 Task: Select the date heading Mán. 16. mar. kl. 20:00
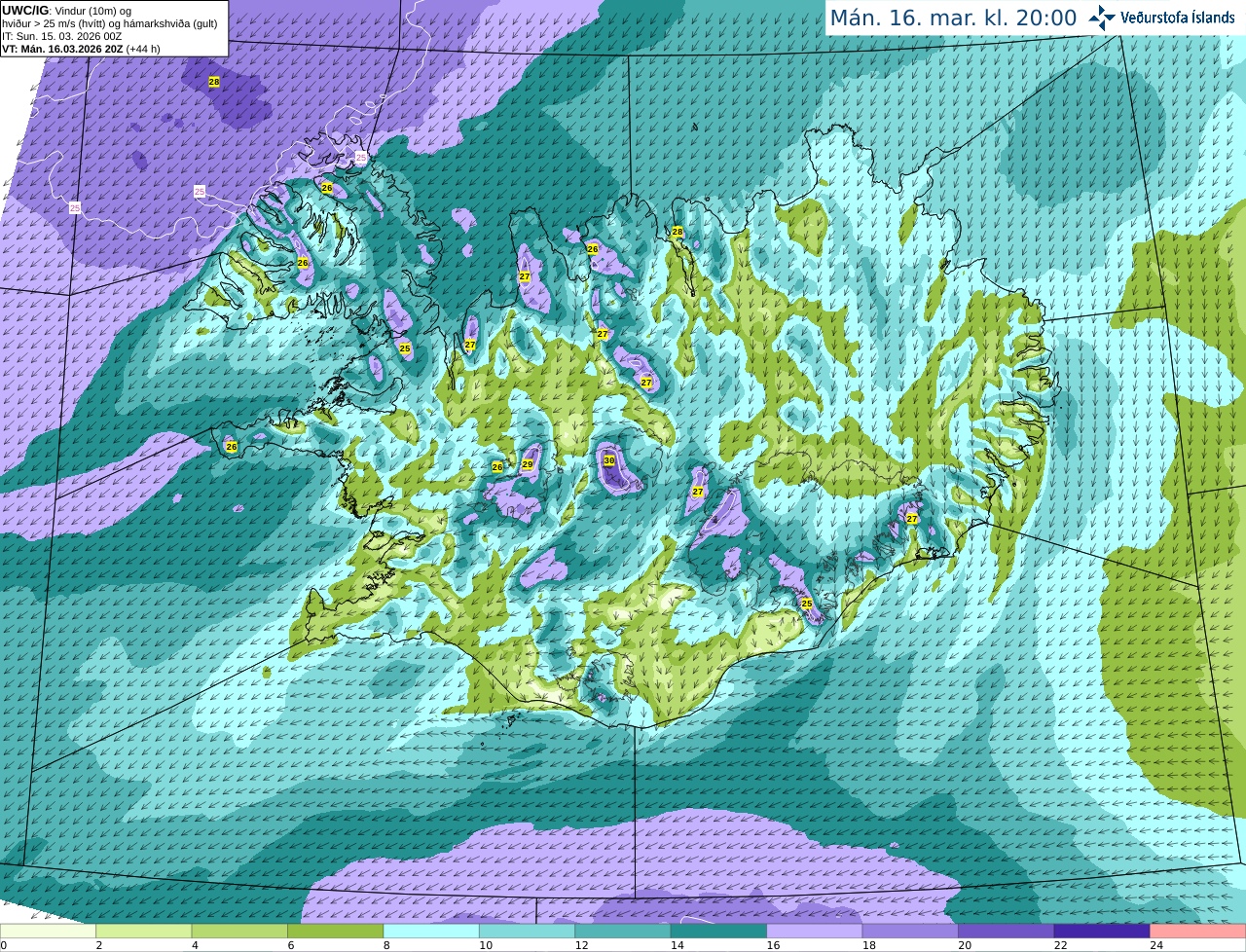click(x=953, y=18)
